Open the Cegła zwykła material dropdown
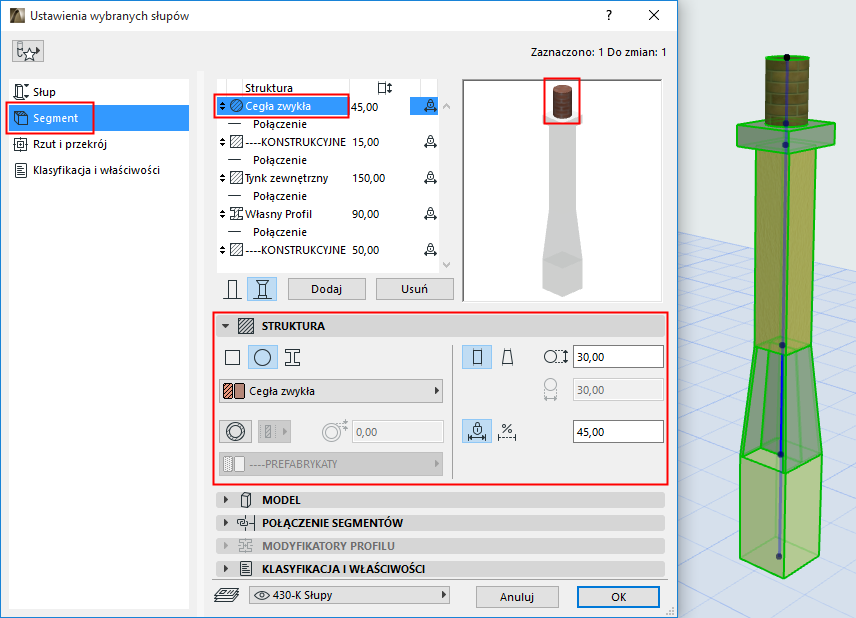 (331, 390)
